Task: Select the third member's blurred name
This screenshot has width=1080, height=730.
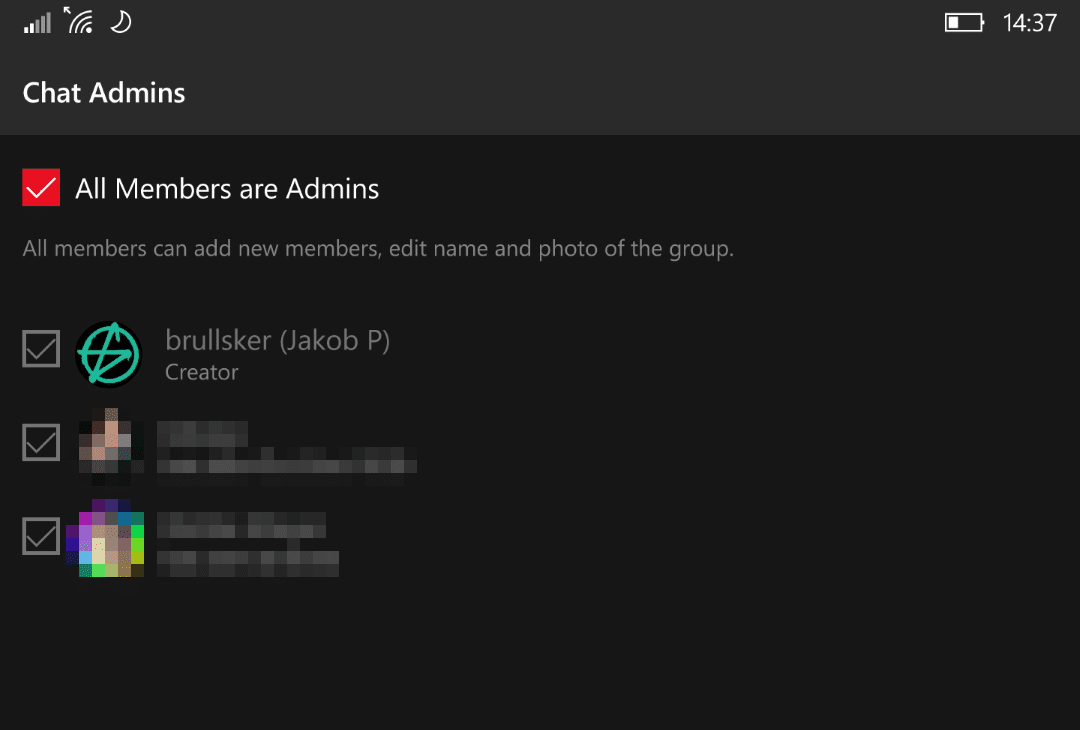Action: click(241, 525)
